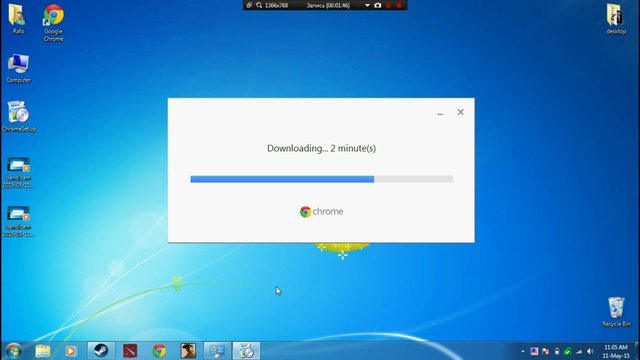Stop recording with the red square button
The image size is (640, 360).
tap(399, 5)
